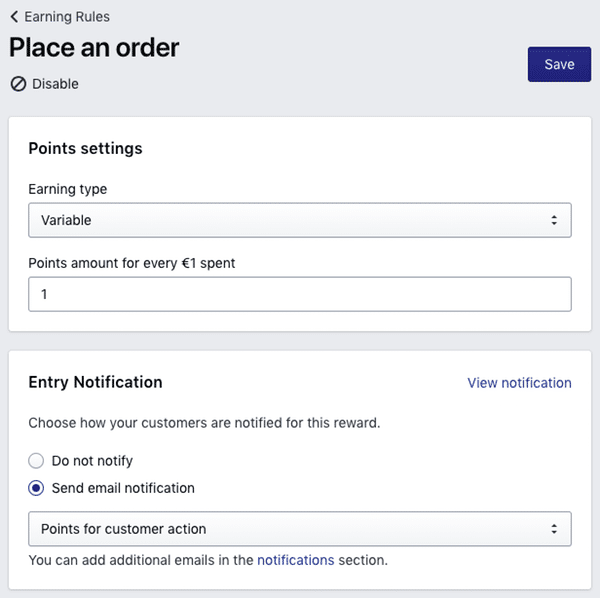Viewport: 600px width, 598px height.
Task: Click the Place an order heading
Action: [x=94, y=47]
